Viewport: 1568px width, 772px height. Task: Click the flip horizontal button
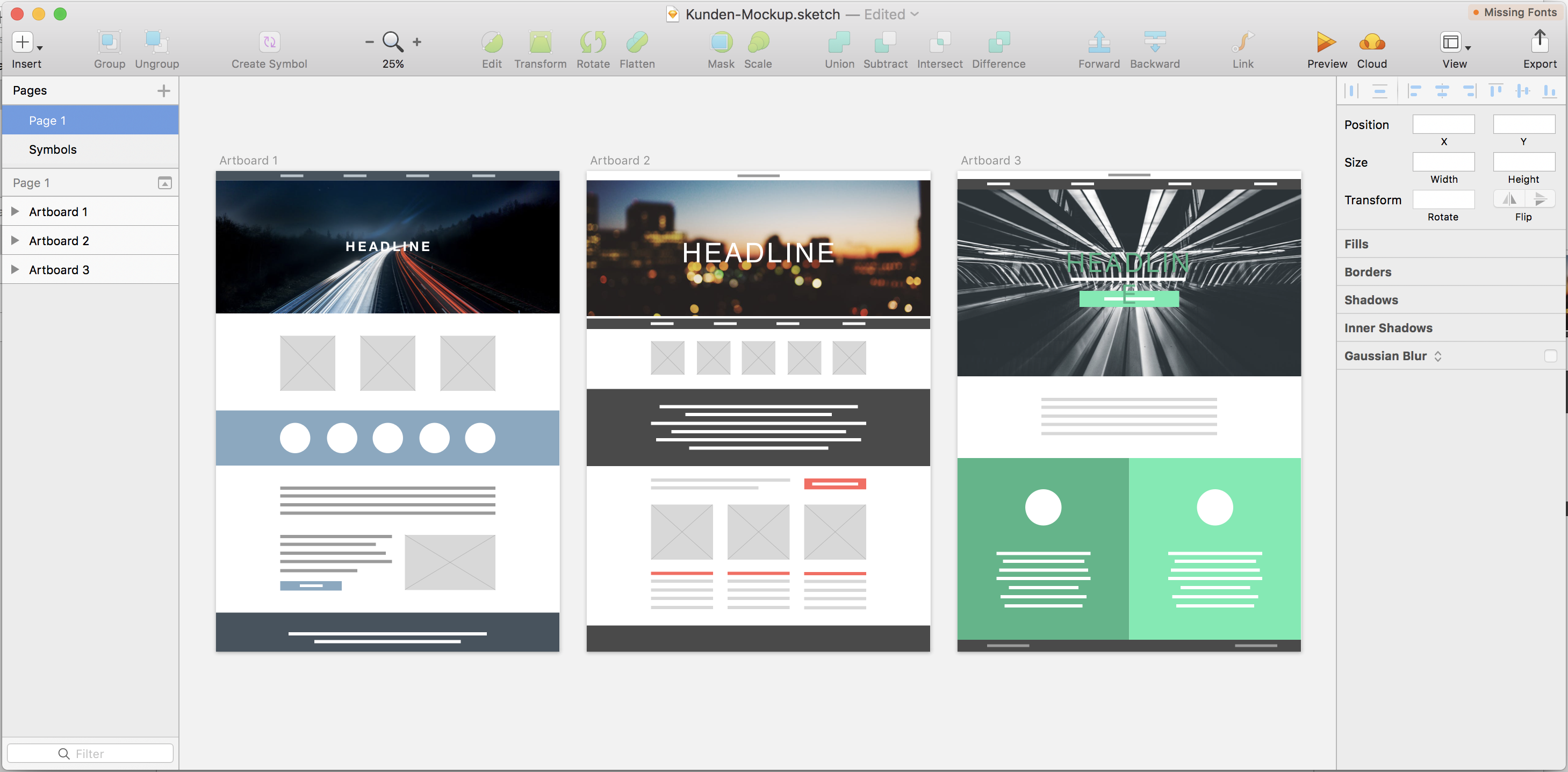(1509, 199)
